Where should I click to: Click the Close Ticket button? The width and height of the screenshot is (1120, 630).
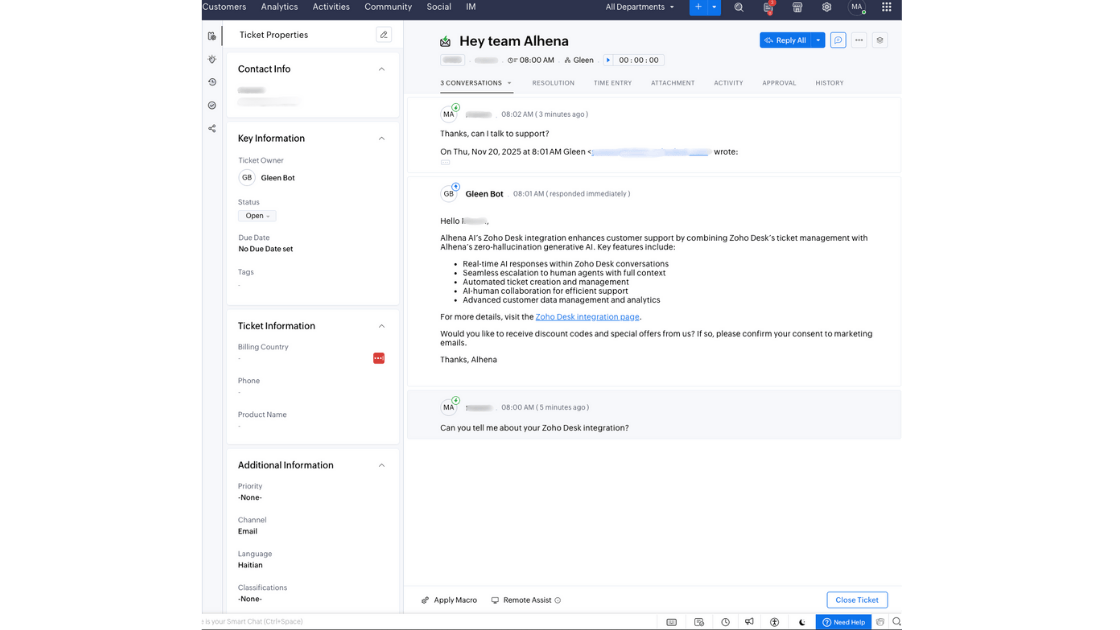(x=857, y=599)
